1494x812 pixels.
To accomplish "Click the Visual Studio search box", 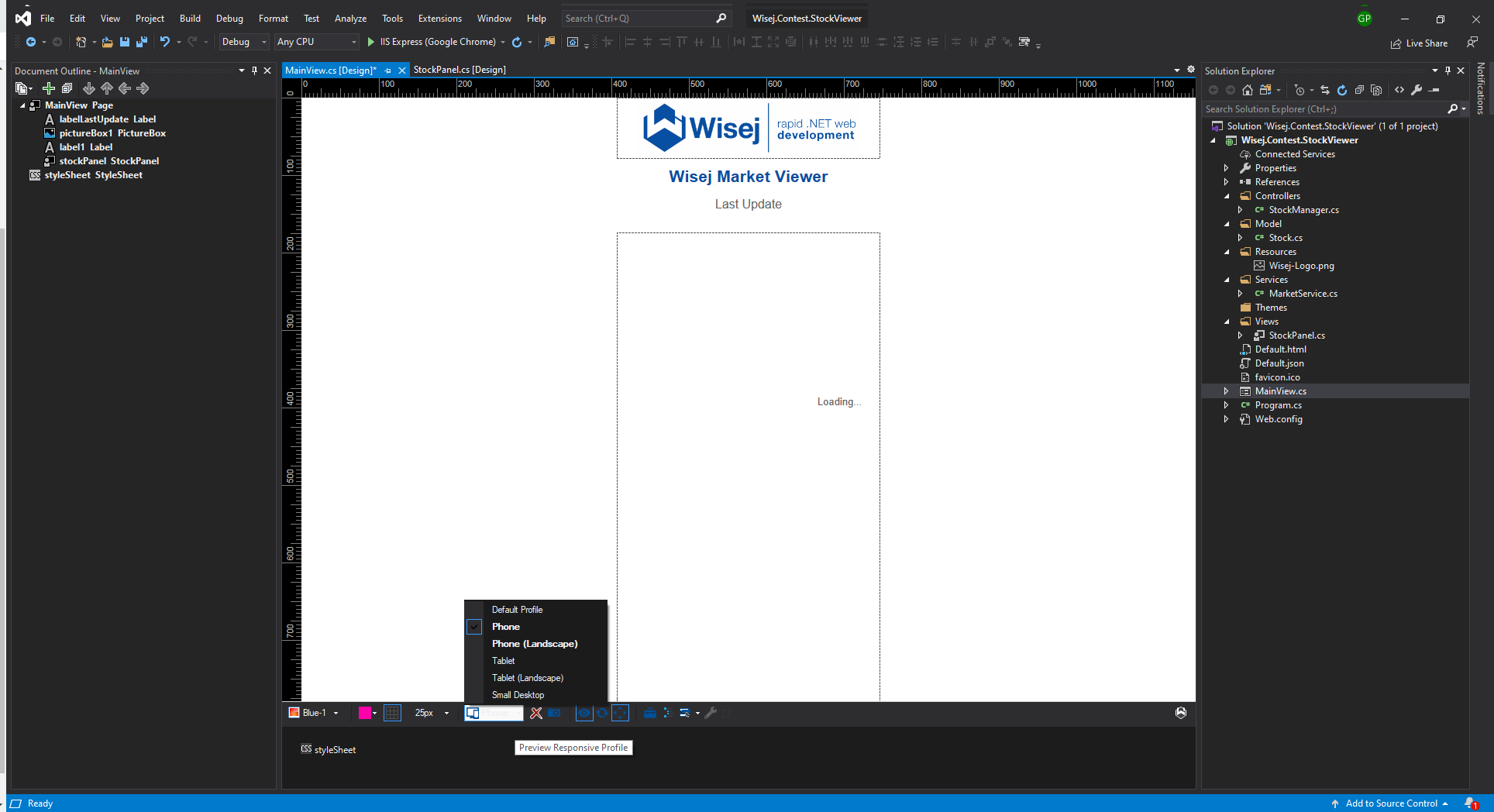I will point(645,19).
